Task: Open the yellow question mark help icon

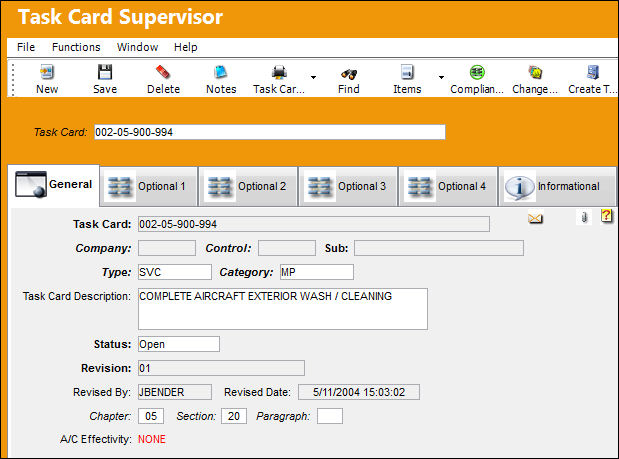Action: (x=606, y=215)
